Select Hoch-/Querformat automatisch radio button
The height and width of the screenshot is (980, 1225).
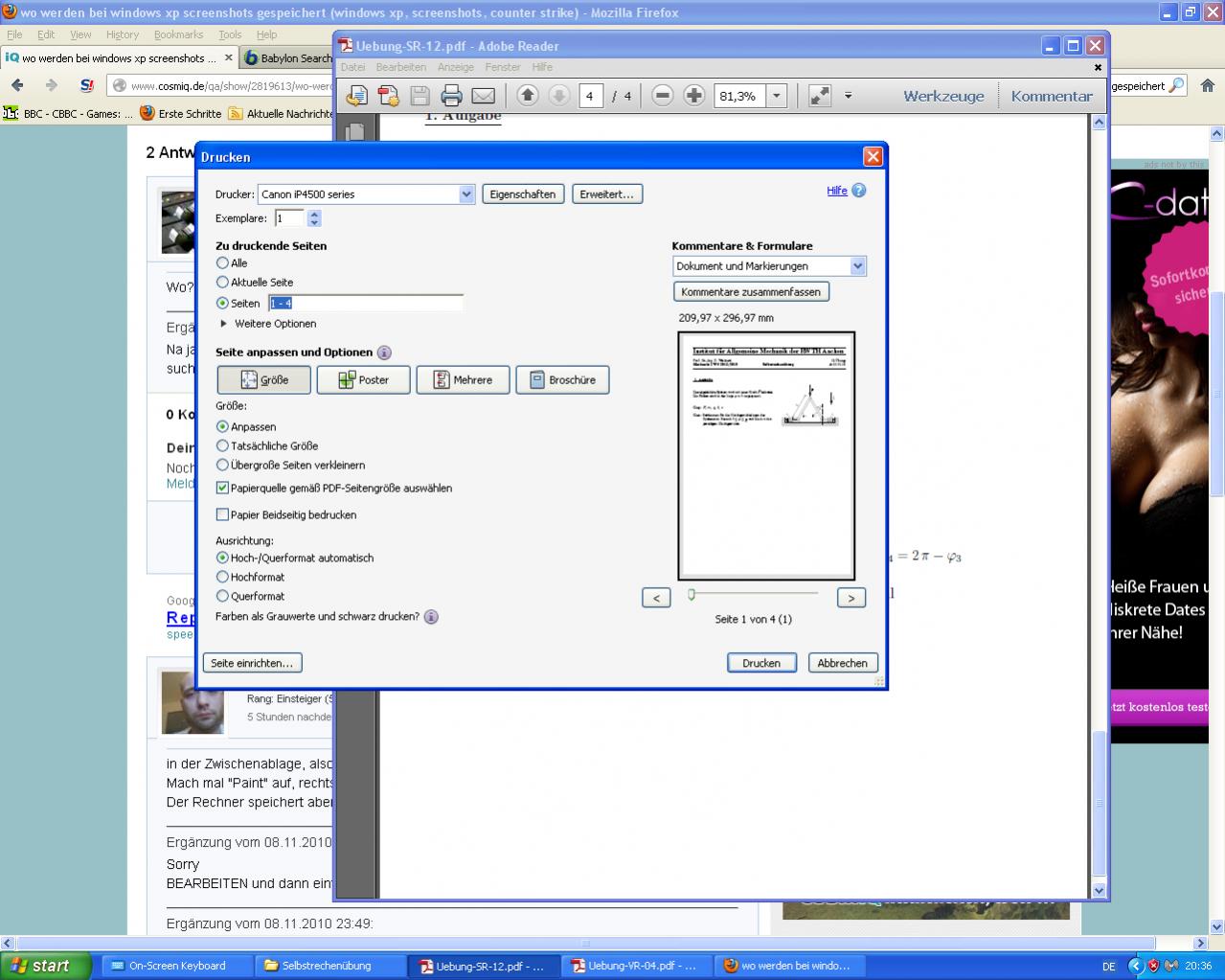click(223, 558)
